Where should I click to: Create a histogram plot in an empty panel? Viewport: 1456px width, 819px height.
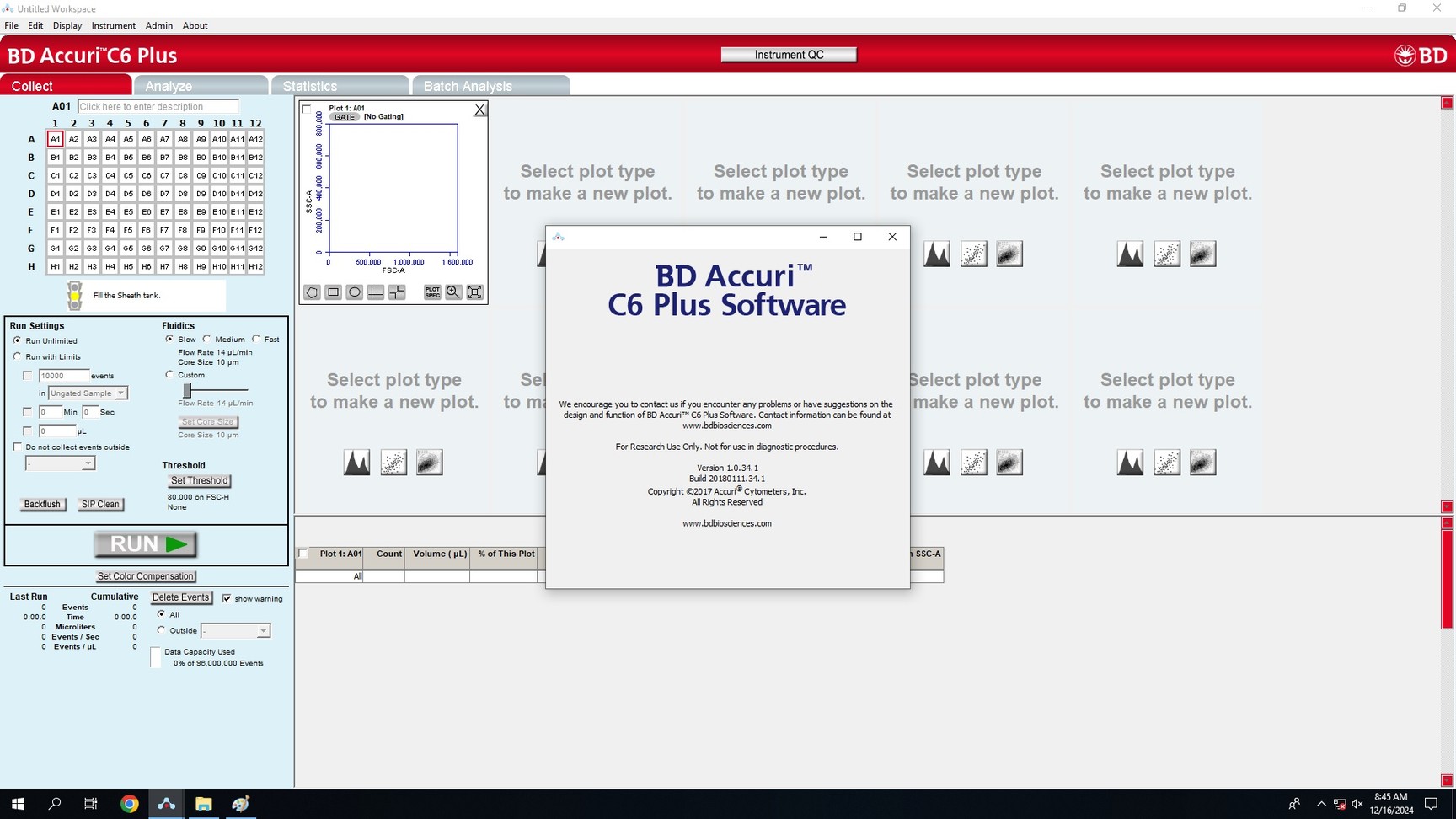[356, 462]
